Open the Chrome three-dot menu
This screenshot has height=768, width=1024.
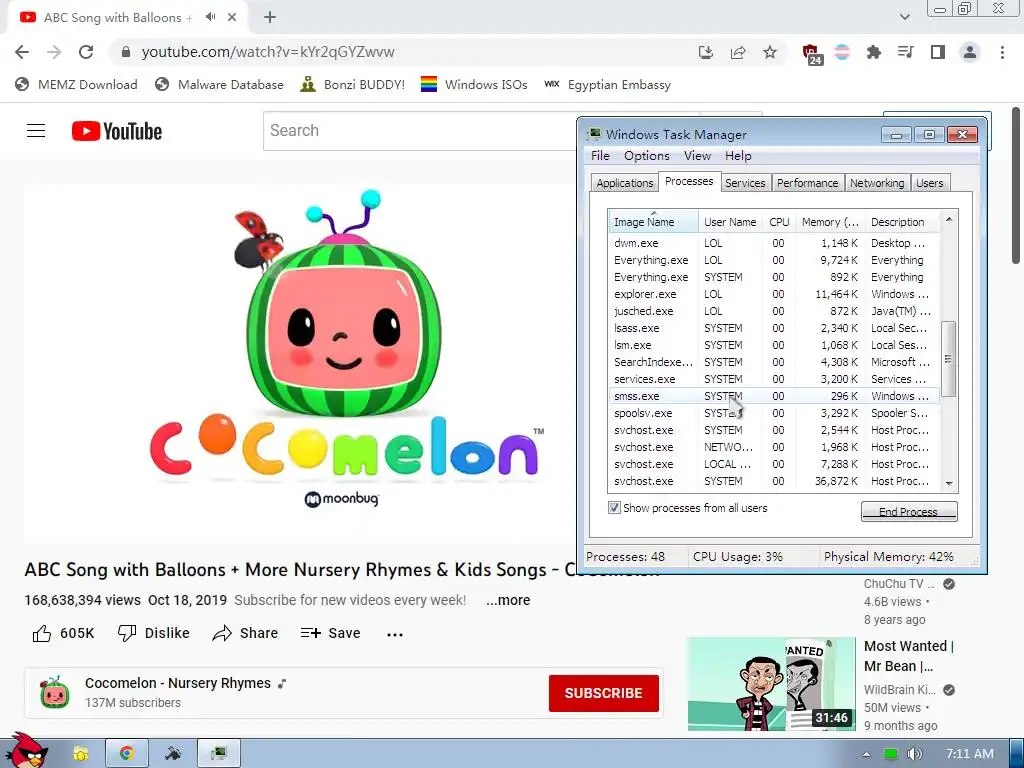(1002, 52)
